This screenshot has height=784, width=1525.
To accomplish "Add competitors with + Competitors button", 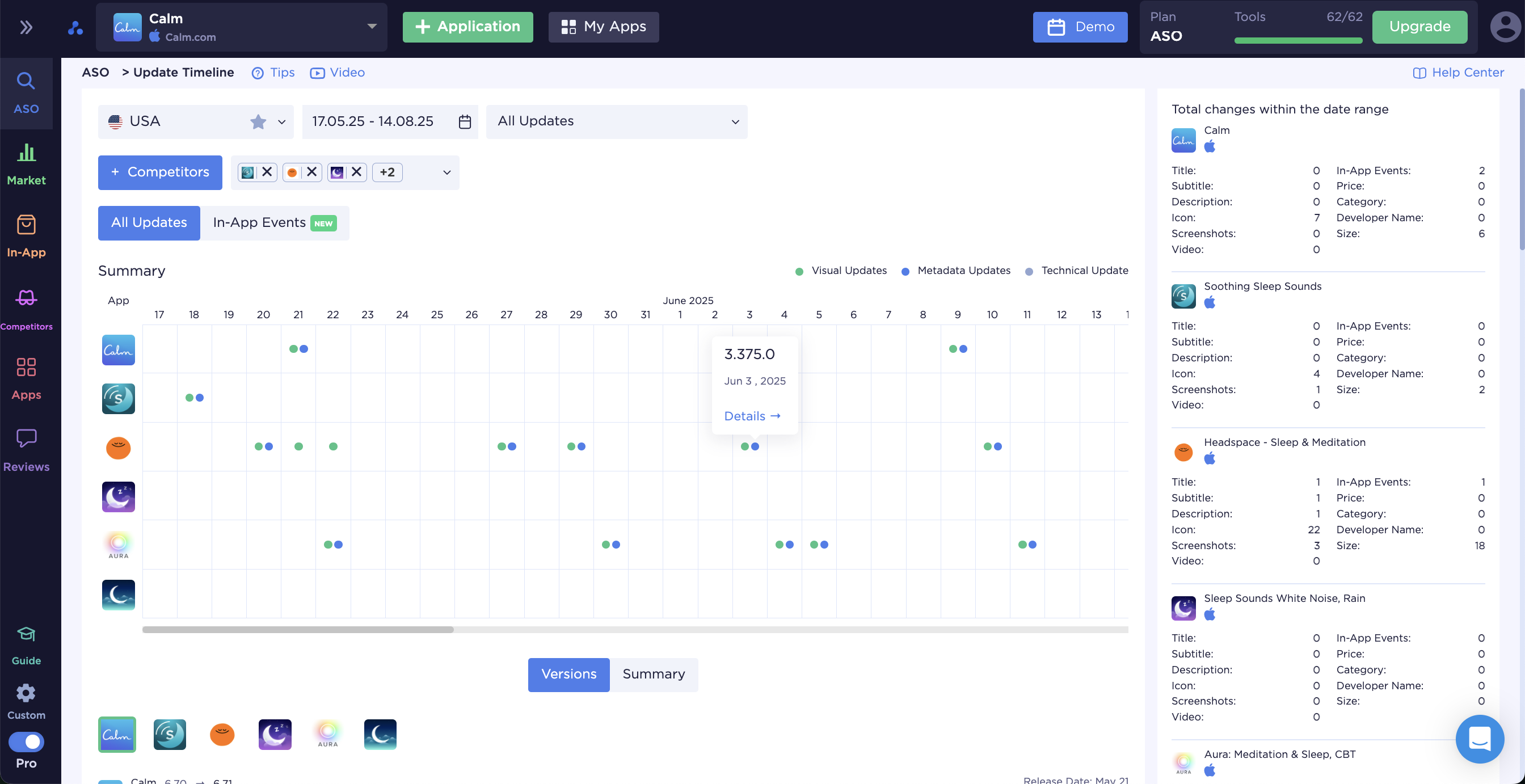I will click(161, 172).
